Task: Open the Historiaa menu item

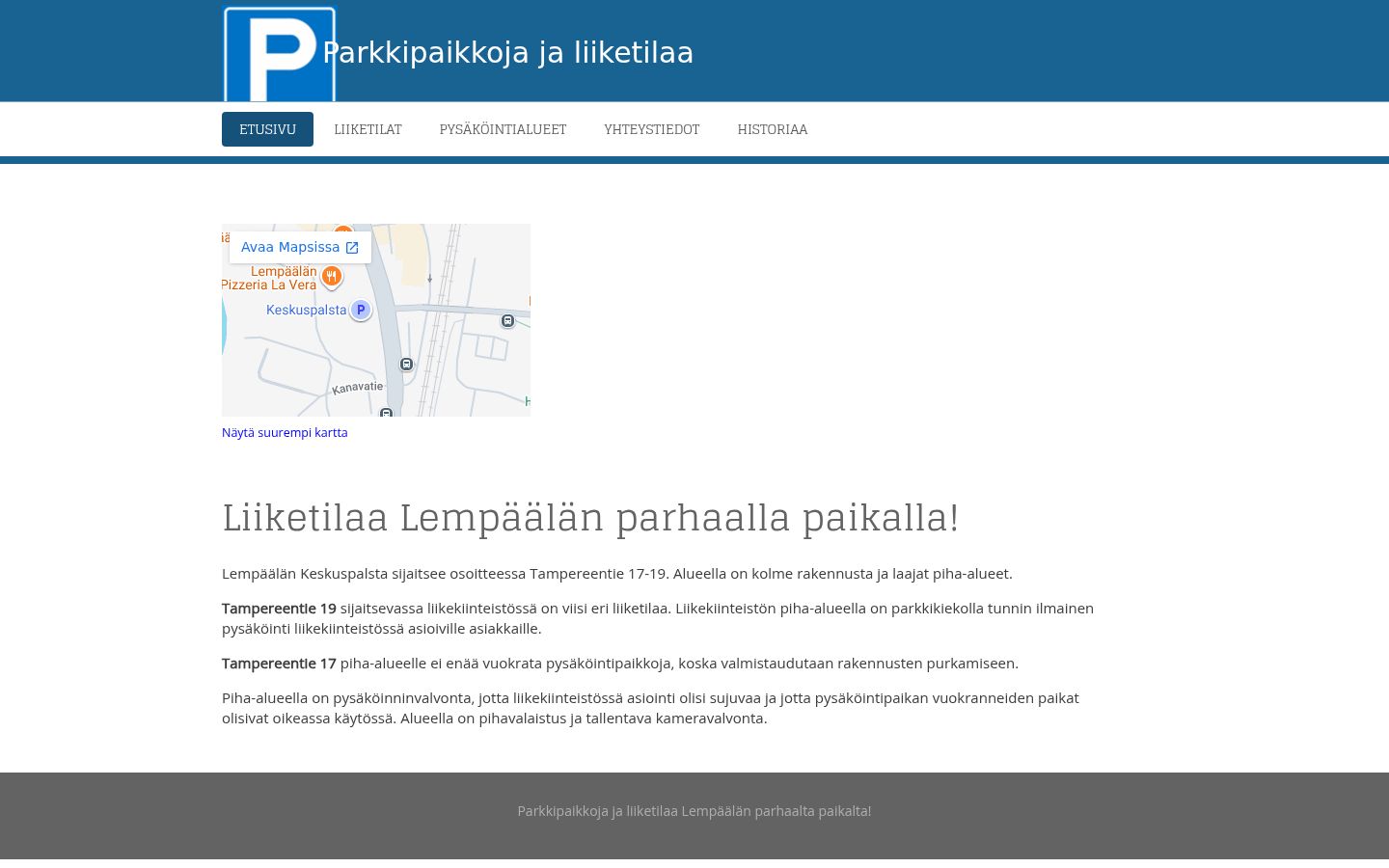Action: (772, 129)
